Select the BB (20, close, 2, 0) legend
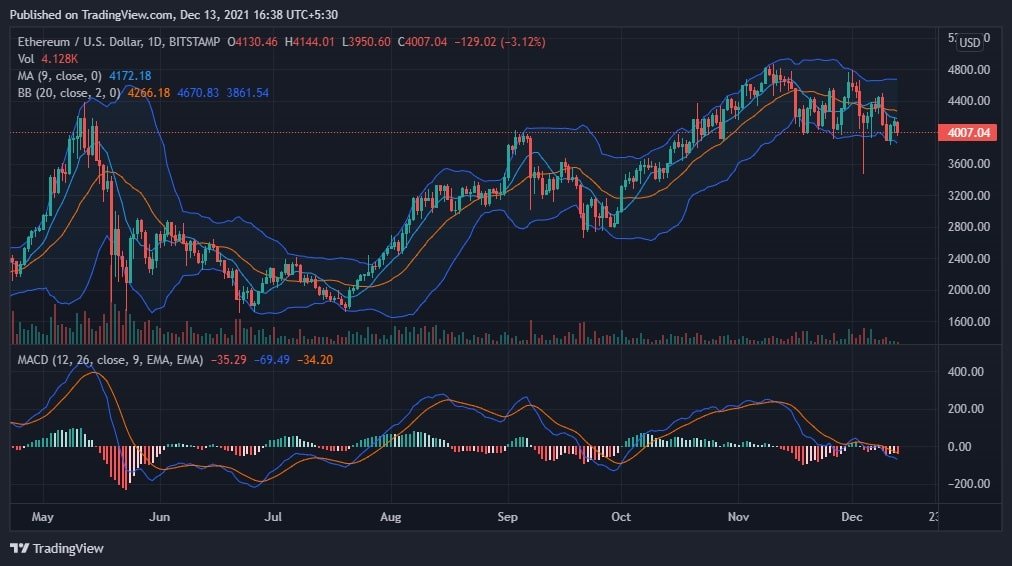 tap(67, 93)
